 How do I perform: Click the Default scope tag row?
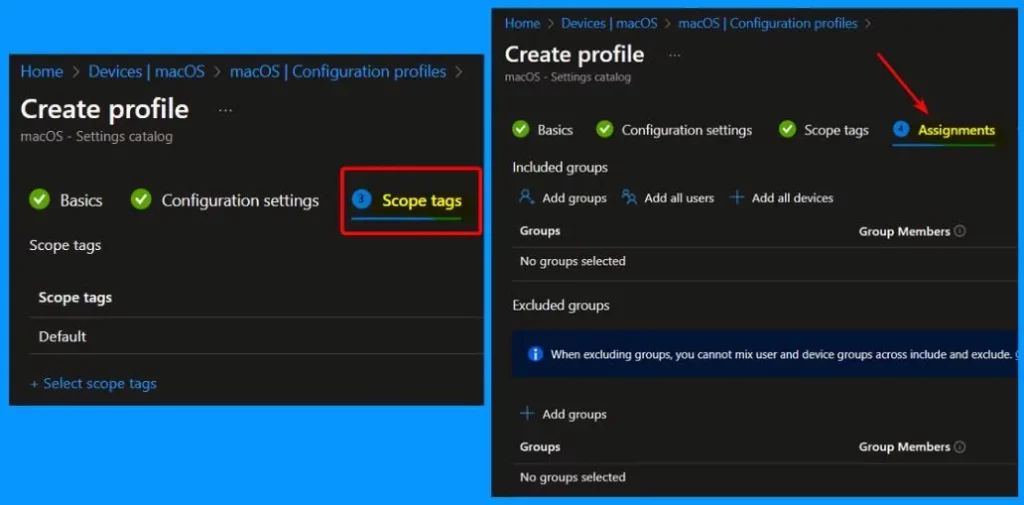(x=256, y=336)
